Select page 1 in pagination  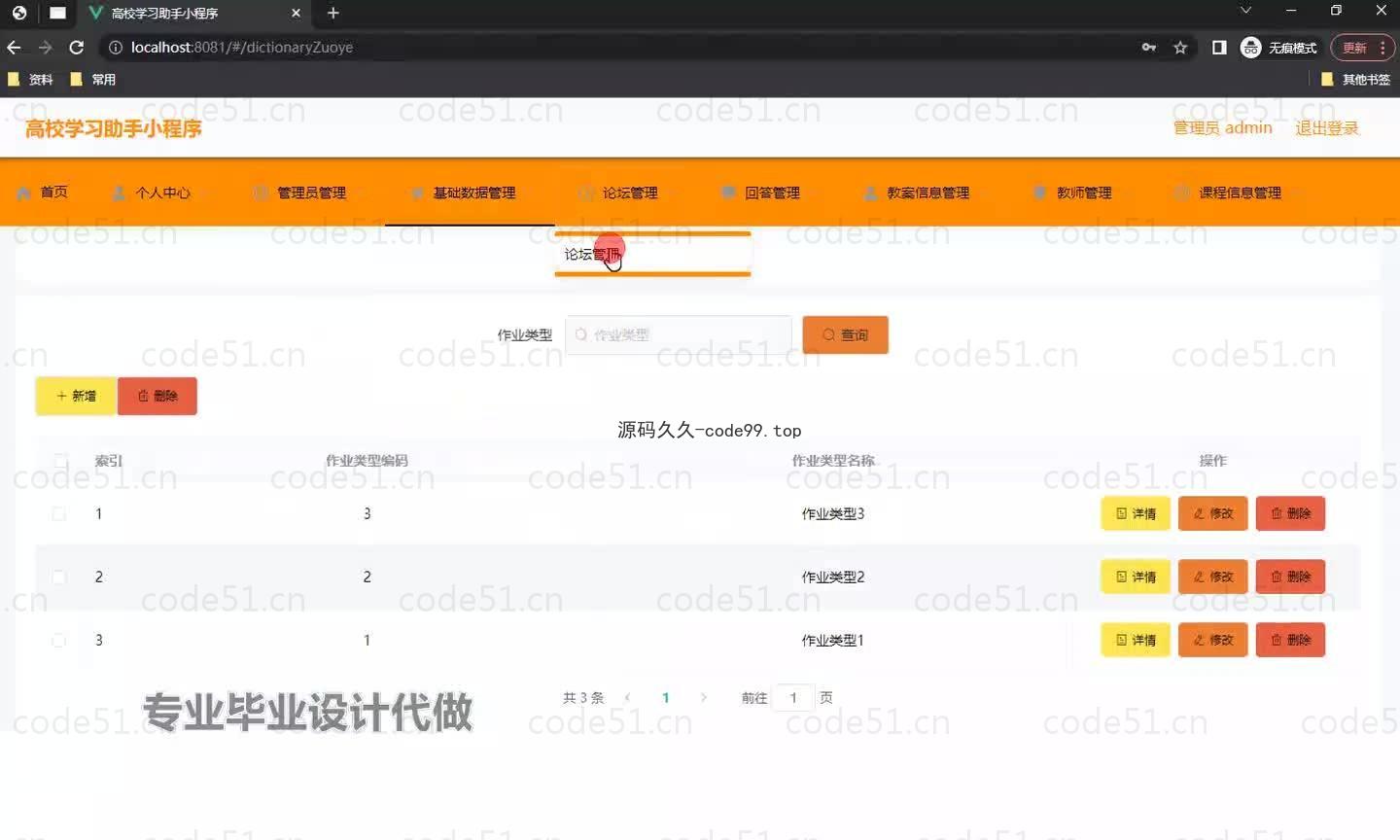[666, 697]
